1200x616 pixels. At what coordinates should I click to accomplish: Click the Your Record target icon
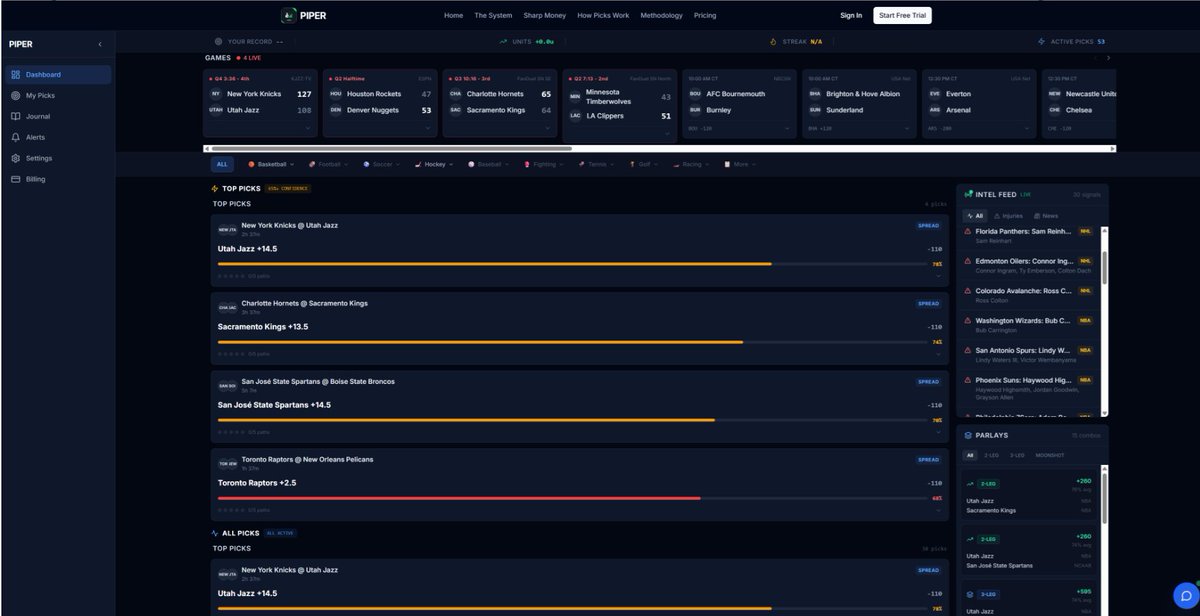(x=218, y=42)
